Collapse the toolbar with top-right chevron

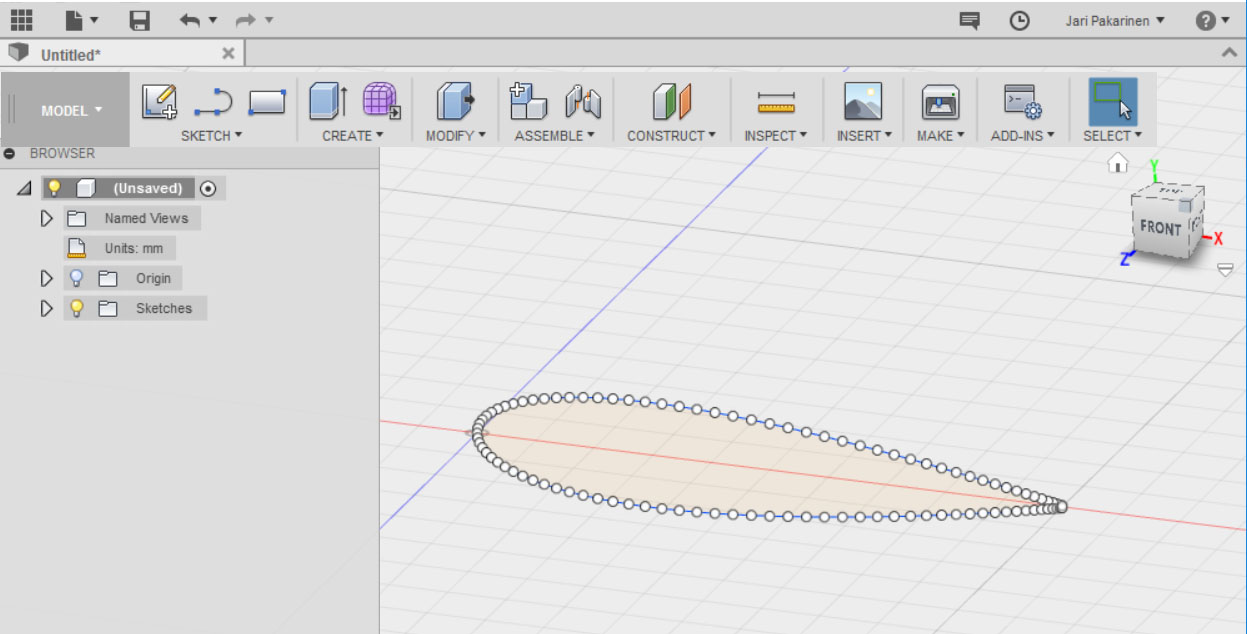(1228, 52)
